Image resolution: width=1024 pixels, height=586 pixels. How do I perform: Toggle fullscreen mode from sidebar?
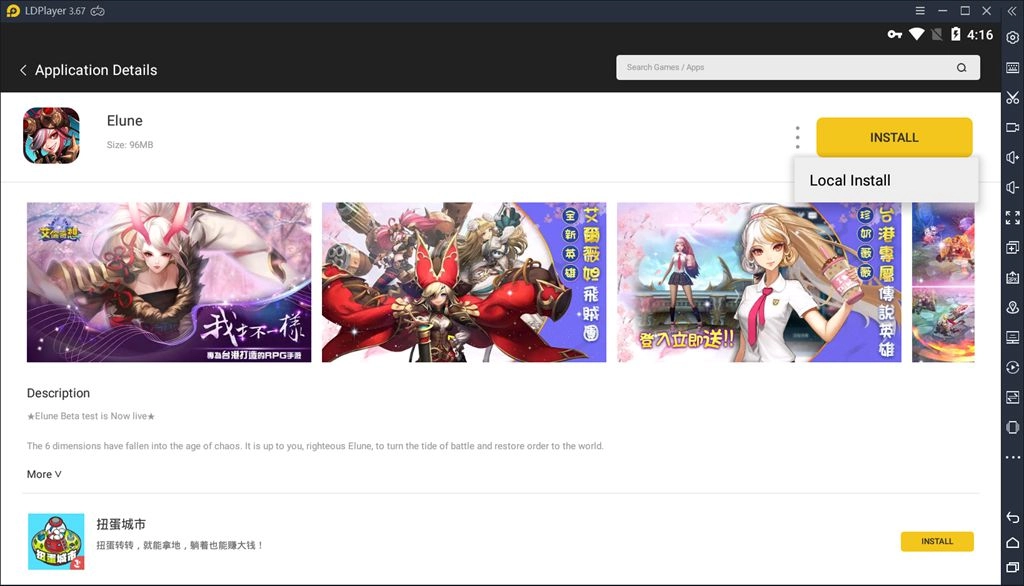tap(1012, 217)
